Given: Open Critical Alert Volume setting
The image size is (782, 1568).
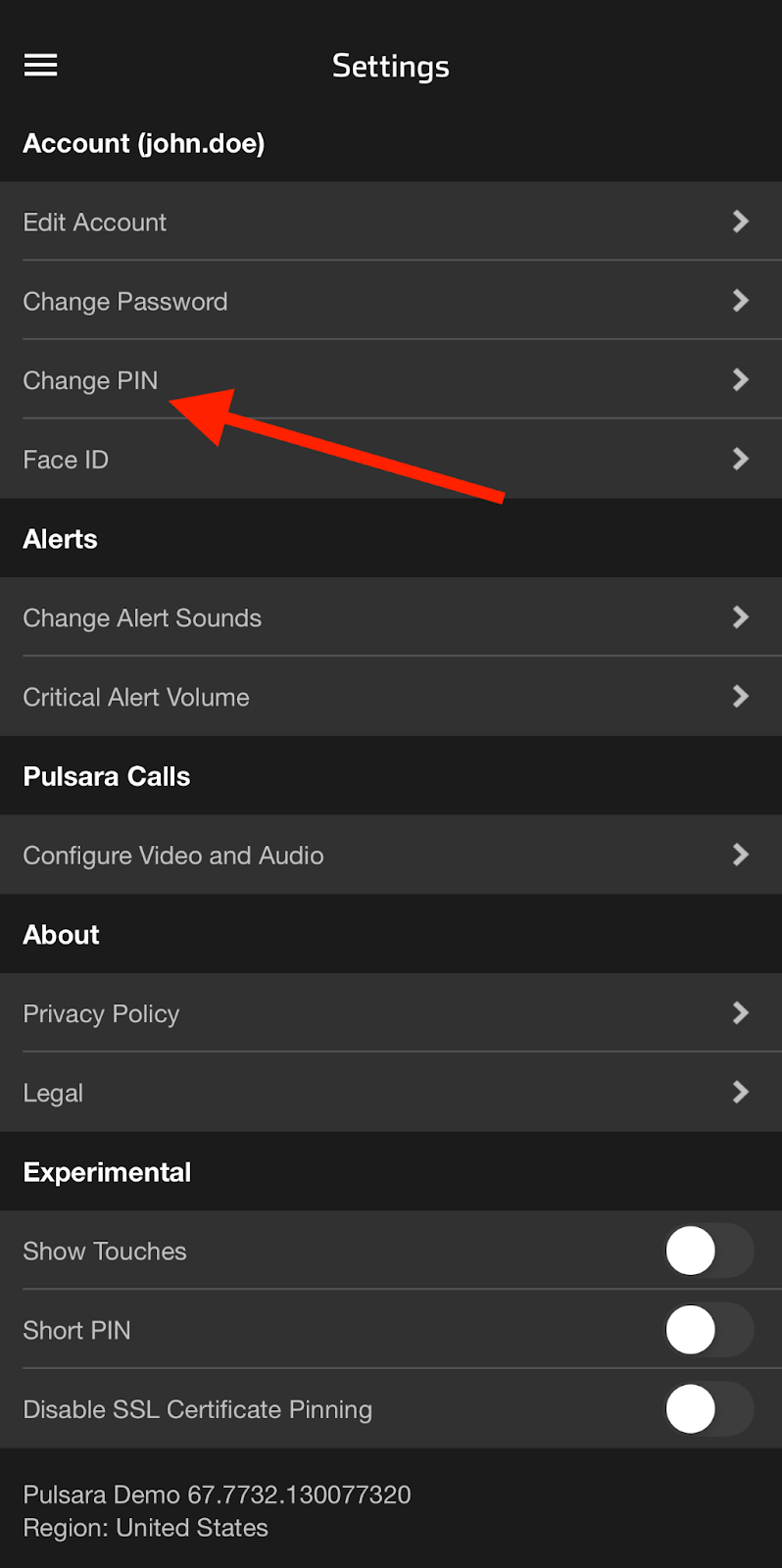Looking at the screenshot, I should 136,697.
